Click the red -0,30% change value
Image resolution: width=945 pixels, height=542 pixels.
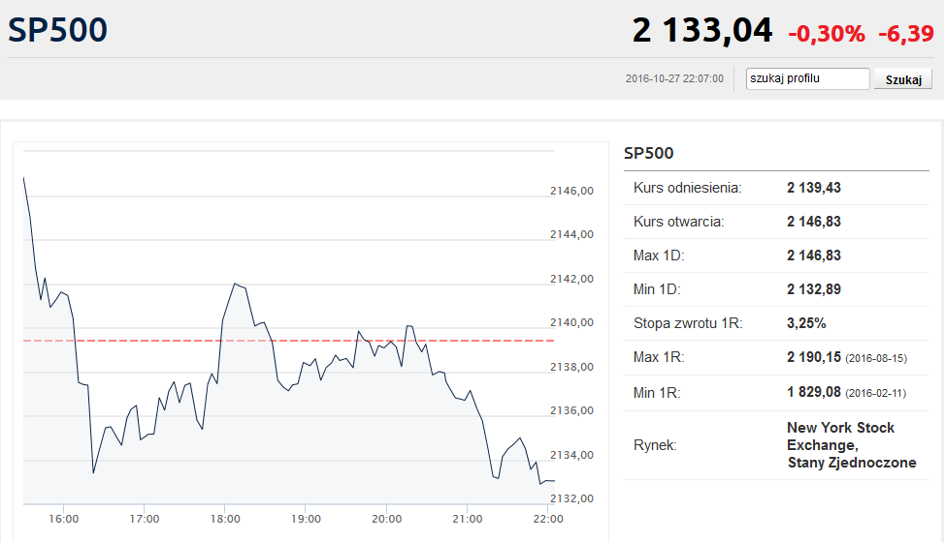pyautogui.click(x=826, y=34)
